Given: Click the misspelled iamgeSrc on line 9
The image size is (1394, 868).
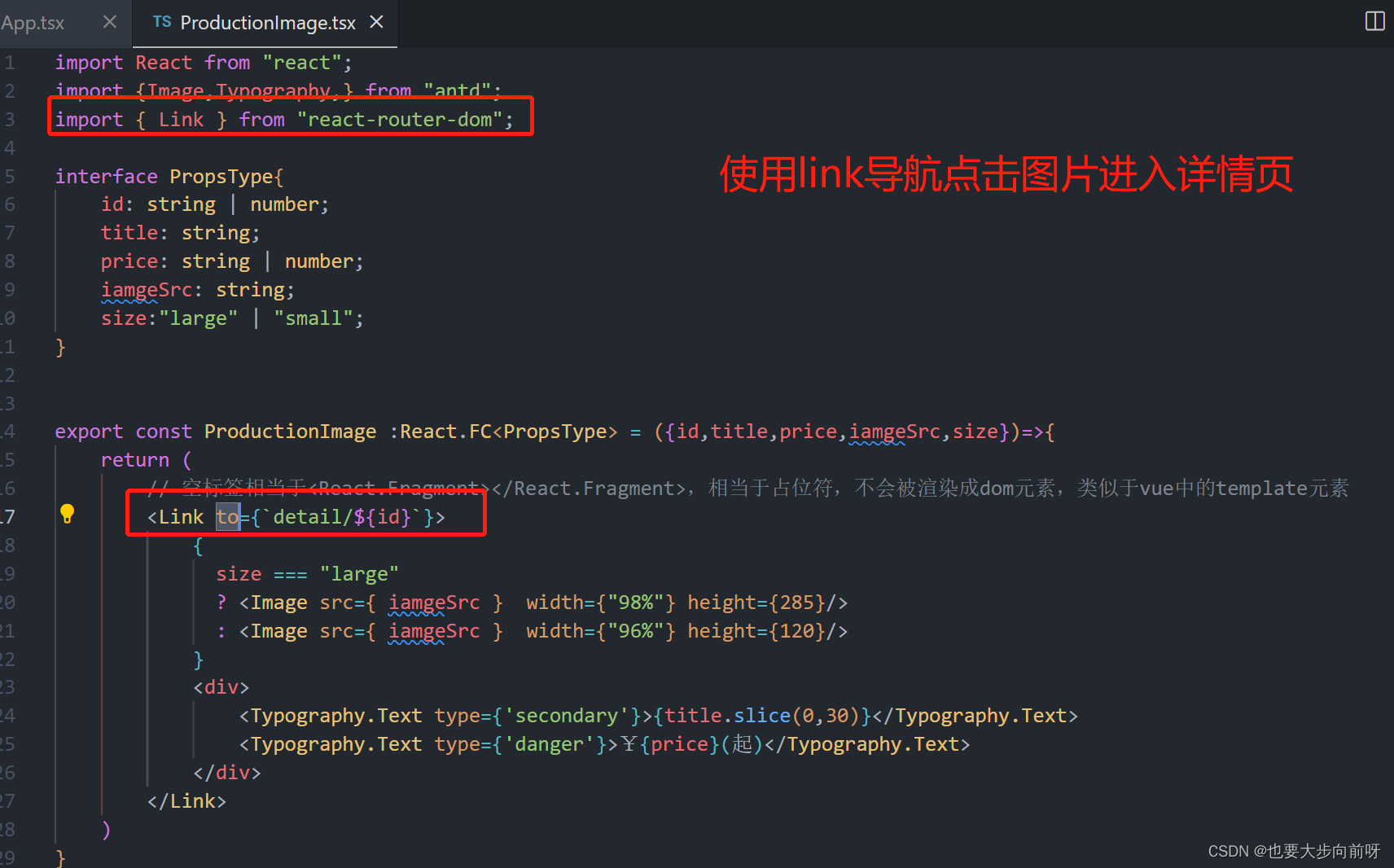Looking at the screenshot, I should click(x=147, y=289).
